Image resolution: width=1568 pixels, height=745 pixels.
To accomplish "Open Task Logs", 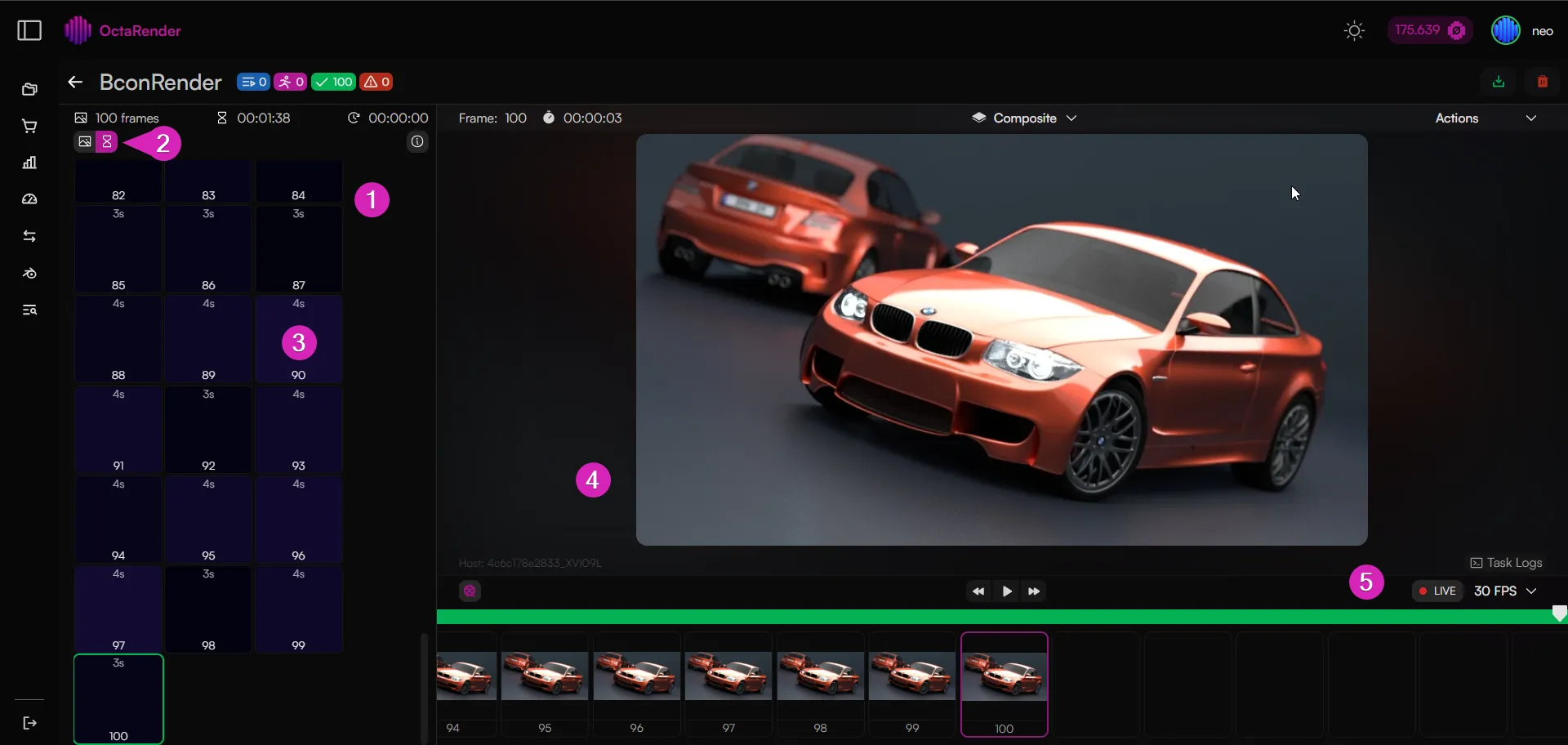I will point(1506,563).
